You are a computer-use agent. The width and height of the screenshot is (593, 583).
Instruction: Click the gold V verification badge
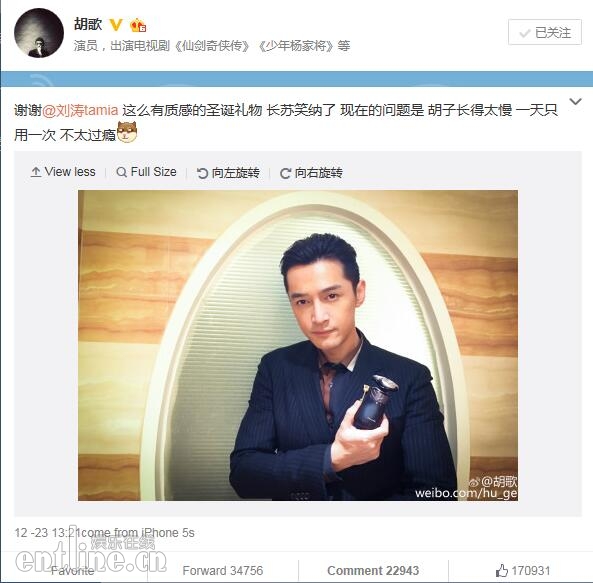click(116, 25)
